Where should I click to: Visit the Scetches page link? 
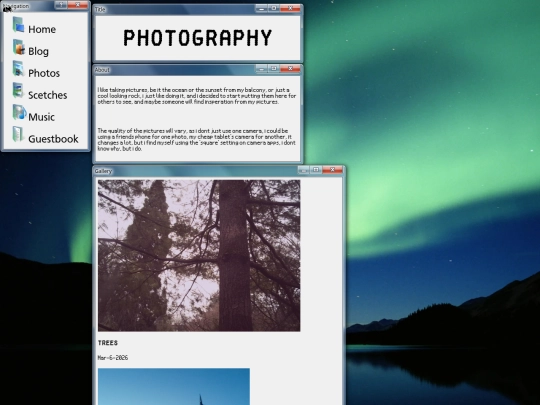[x=48, y=95]
